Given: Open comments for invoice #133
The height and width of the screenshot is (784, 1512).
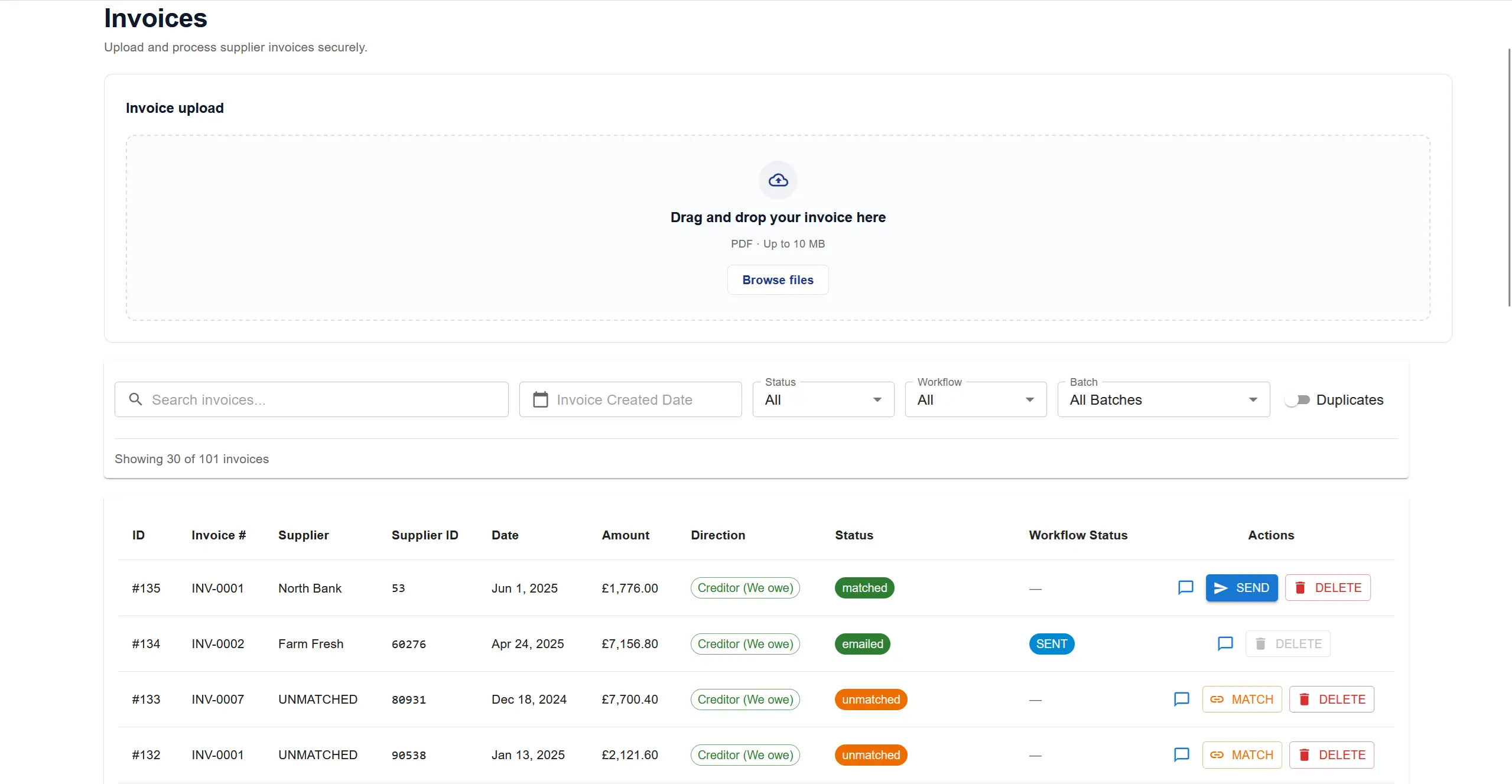Looking at the screenshot, I should 1181,699.
